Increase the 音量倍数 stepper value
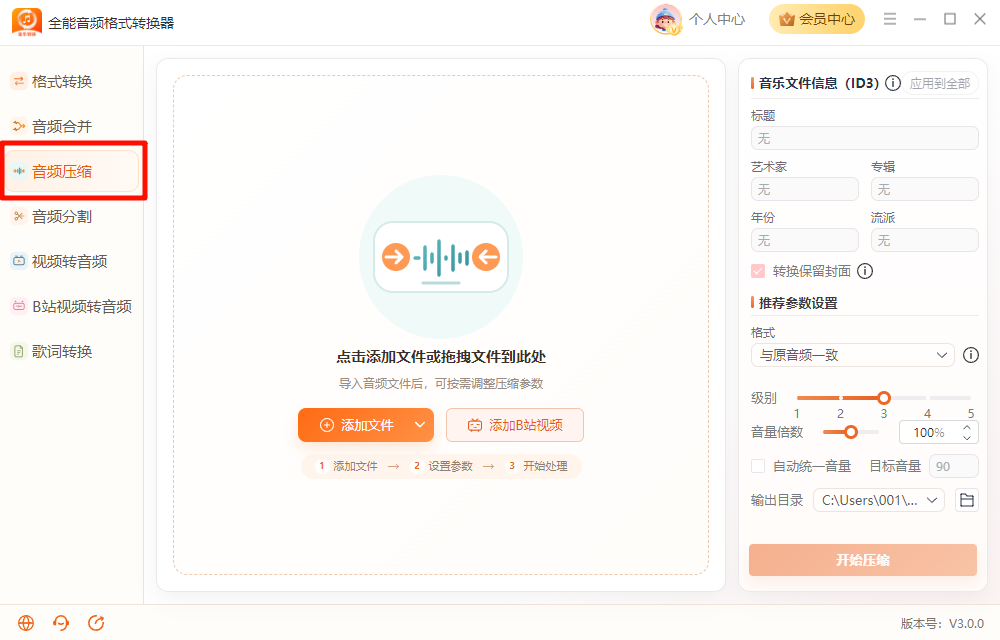Screen dimensions: 1000x640 [x=967, y=427]
